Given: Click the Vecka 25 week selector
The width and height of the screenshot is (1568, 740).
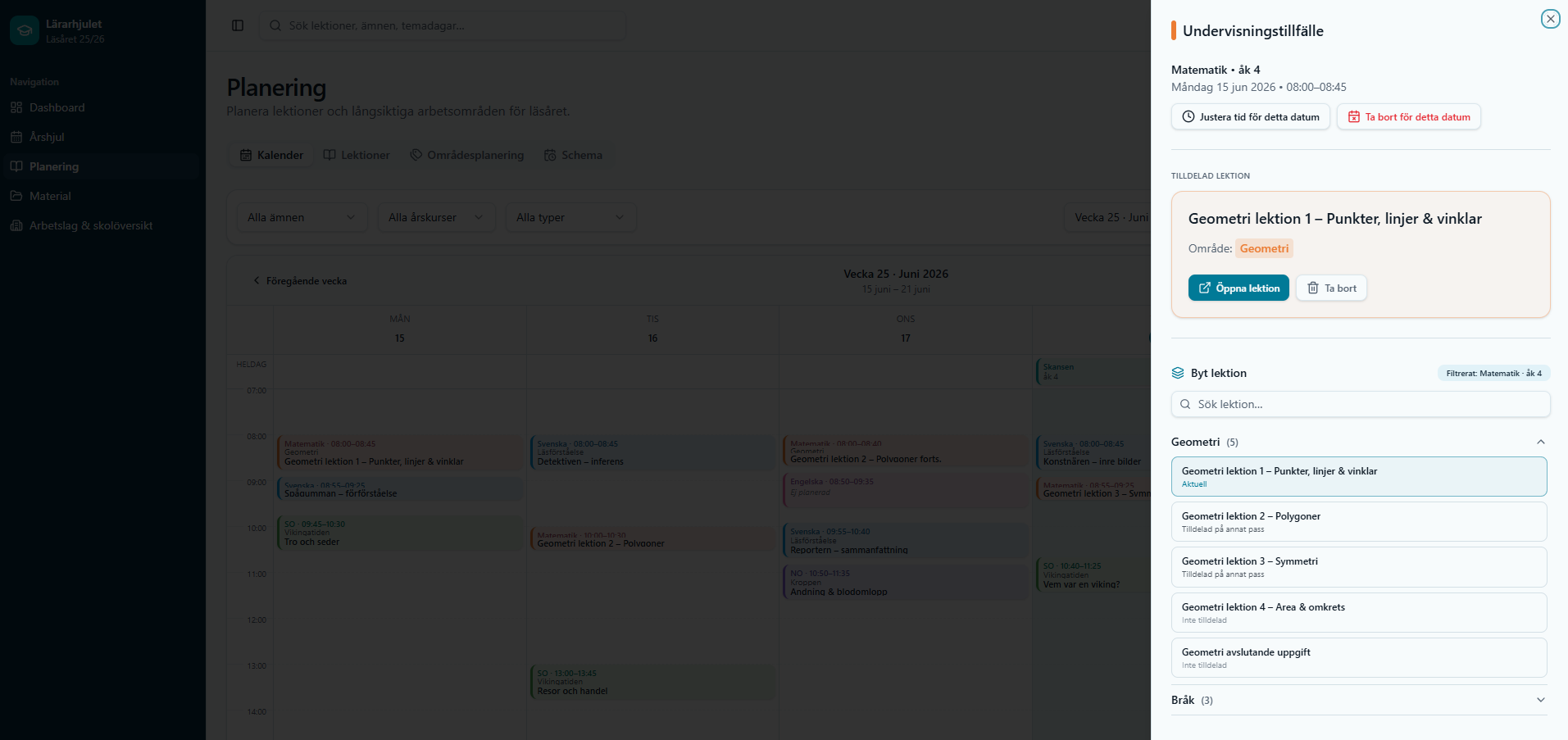Looking at the screenshot, I should (x=1108, y=217).
